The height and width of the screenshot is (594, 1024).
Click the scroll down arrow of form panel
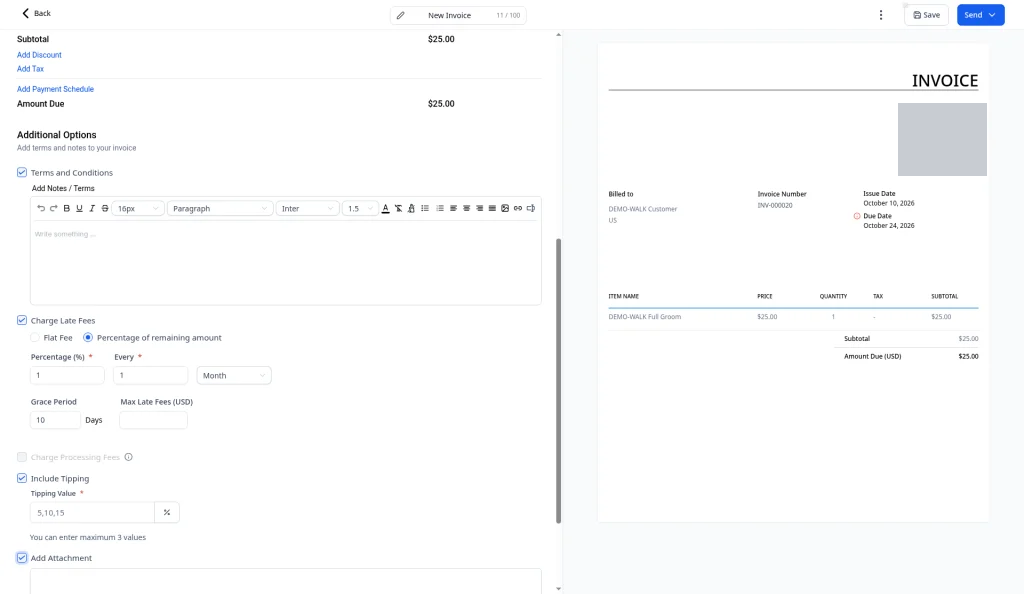click(x=558, y=588)
